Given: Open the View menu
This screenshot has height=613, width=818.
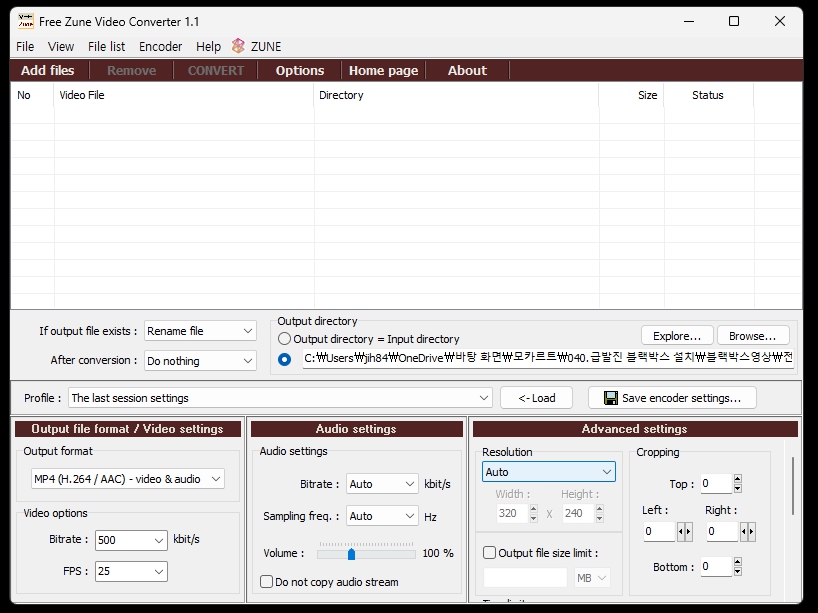Looking at the screenshot, I should [x=61, y=46].
